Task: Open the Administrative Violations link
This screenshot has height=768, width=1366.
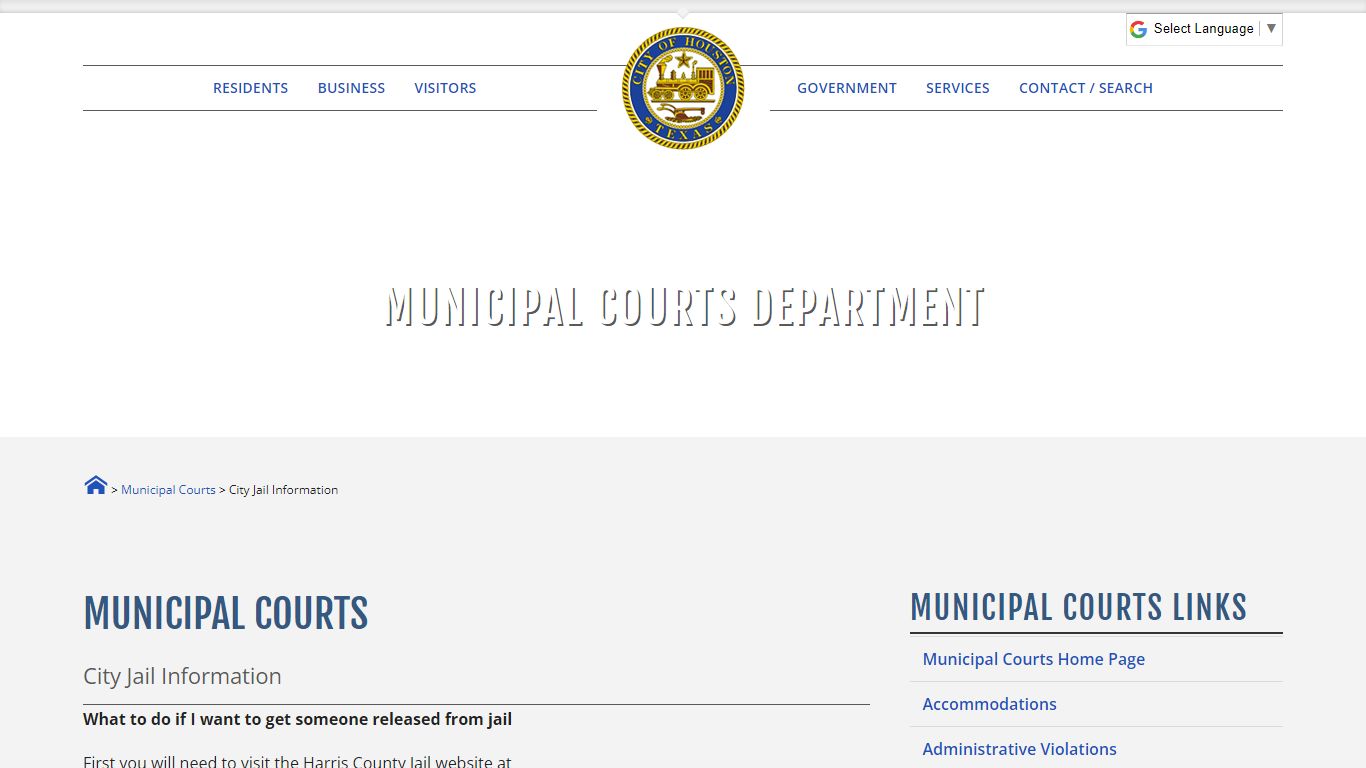Action: point(1019,749)
